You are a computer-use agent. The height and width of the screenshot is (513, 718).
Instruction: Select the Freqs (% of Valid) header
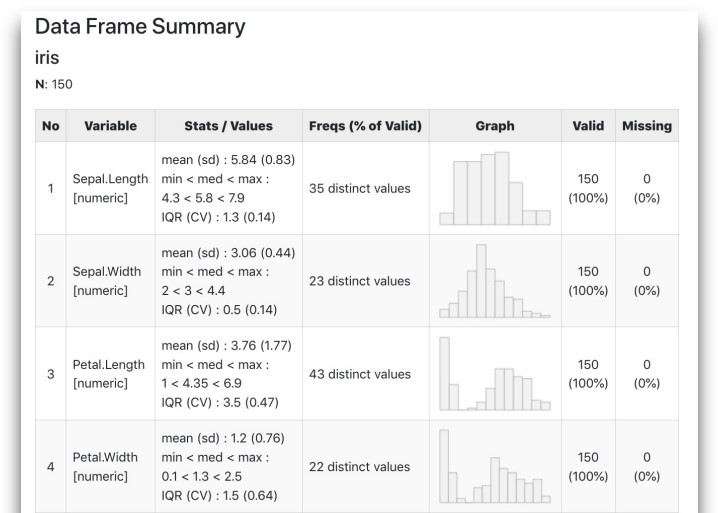(365, 126)
